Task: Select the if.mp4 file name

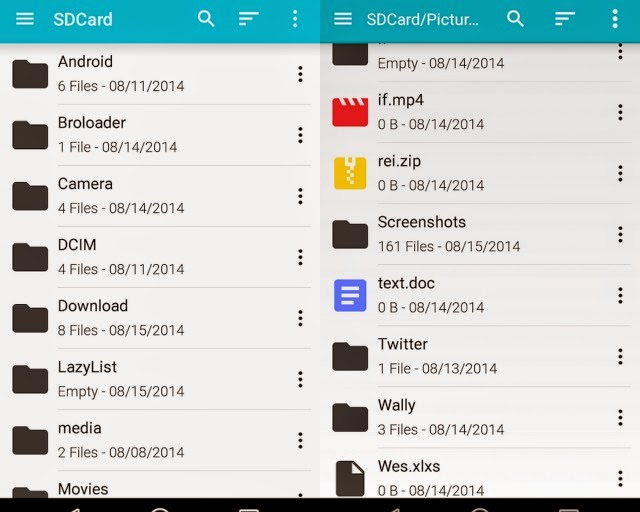Action: pos(401,100)
